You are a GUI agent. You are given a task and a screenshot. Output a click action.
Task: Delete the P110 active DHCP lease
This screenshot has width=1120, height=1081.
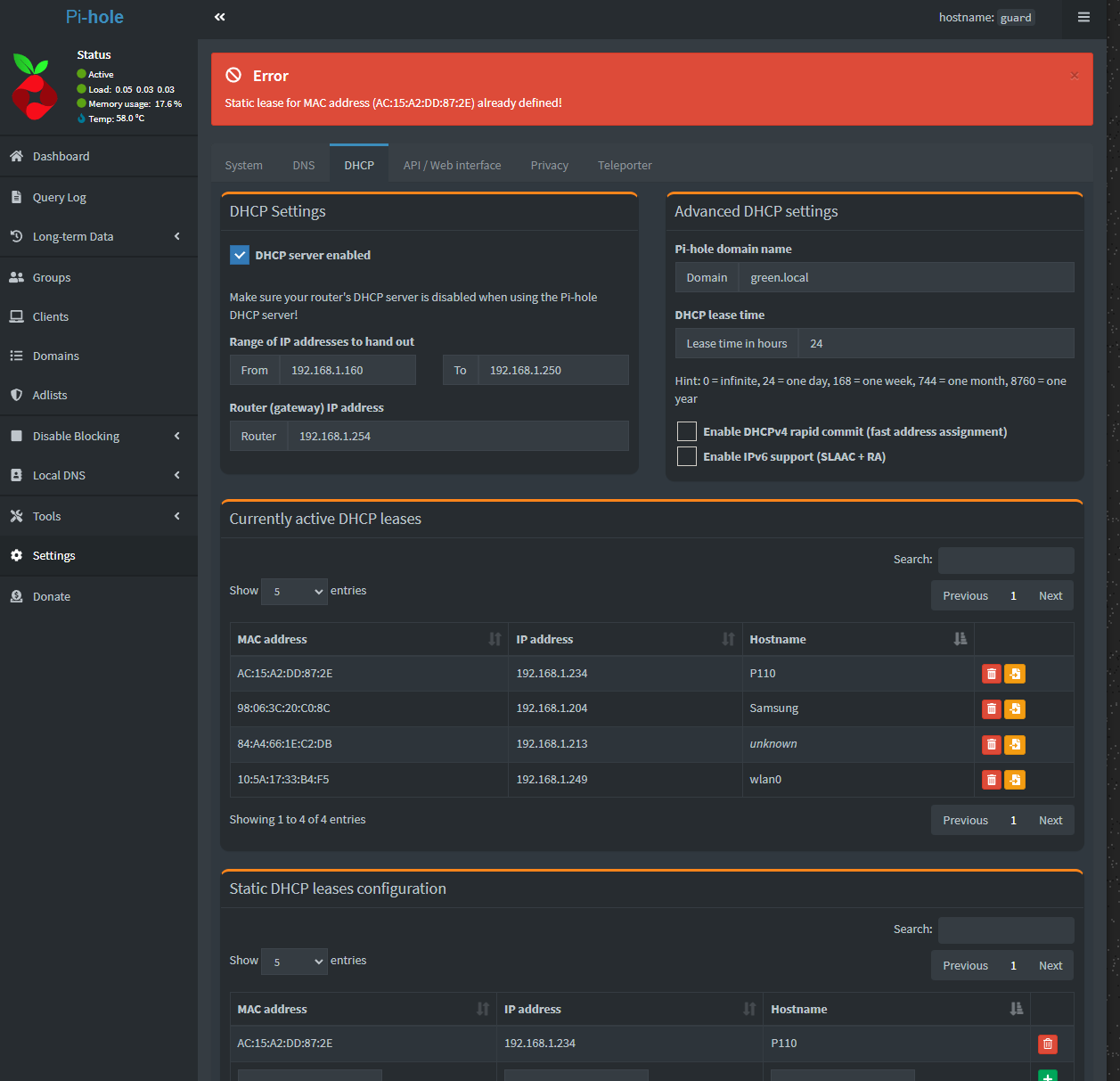(991, 674)
